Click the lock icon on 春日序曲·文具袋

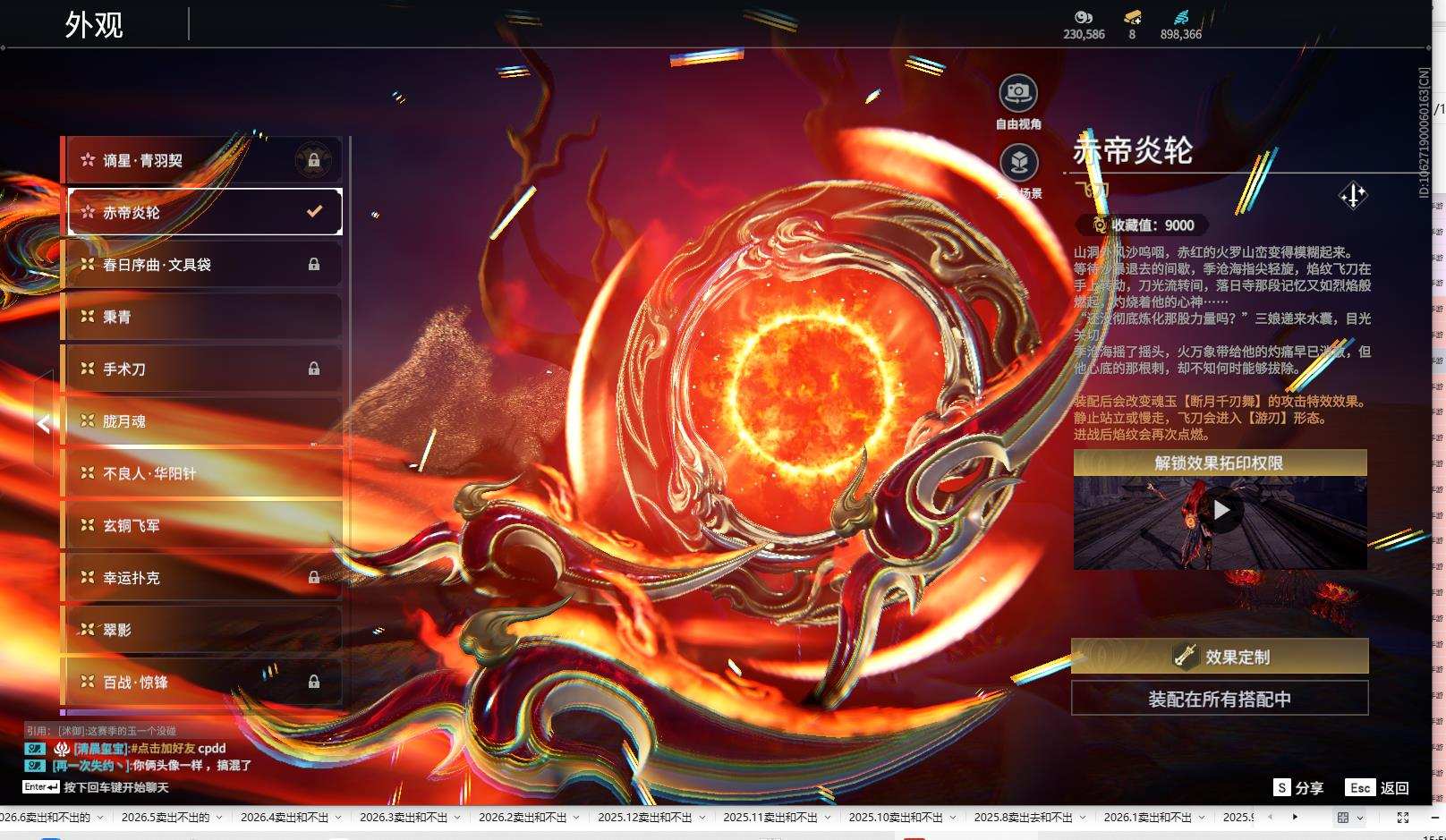(314, 265)
